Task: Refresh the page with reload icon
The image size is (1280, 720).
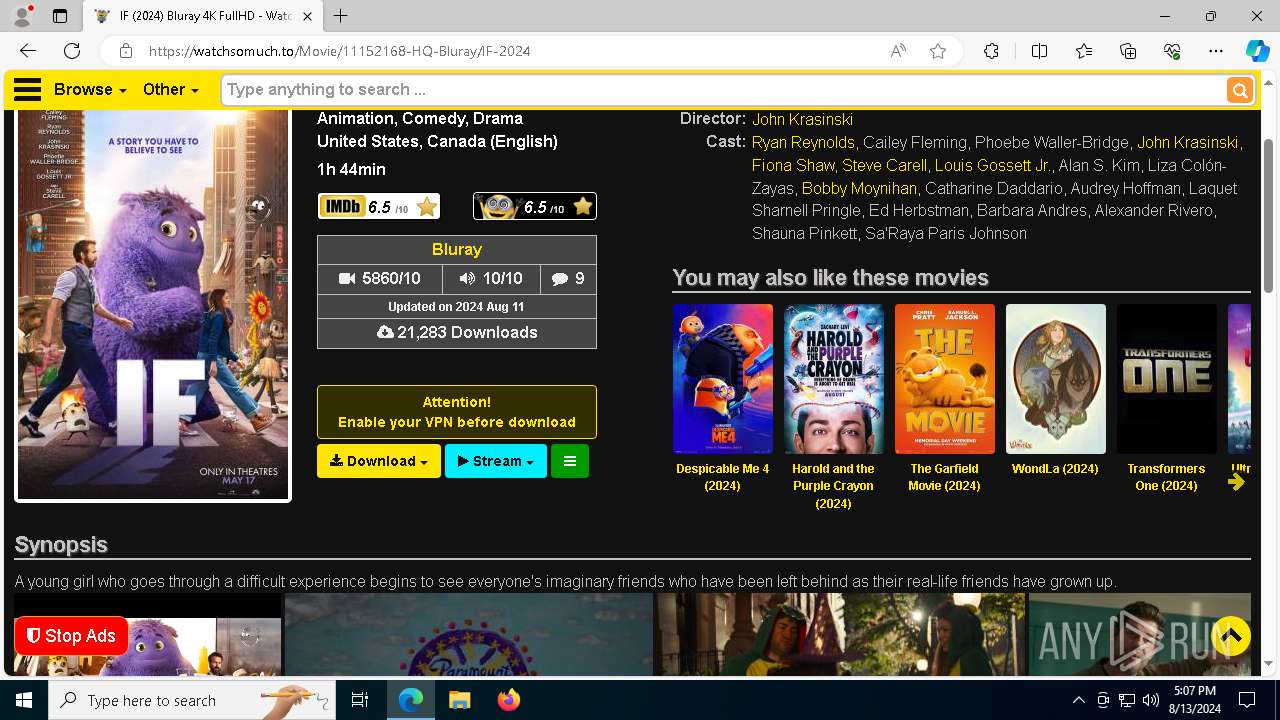Action: click(72, 51)
